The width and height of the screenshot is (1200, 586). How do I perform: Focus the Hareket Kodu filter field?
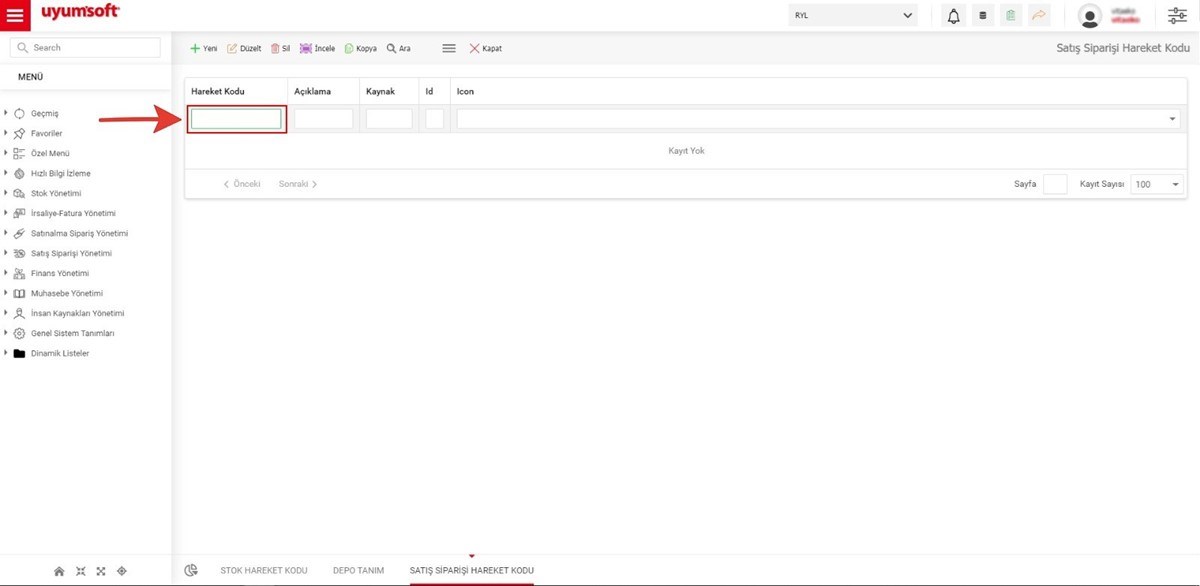point(236,119)
